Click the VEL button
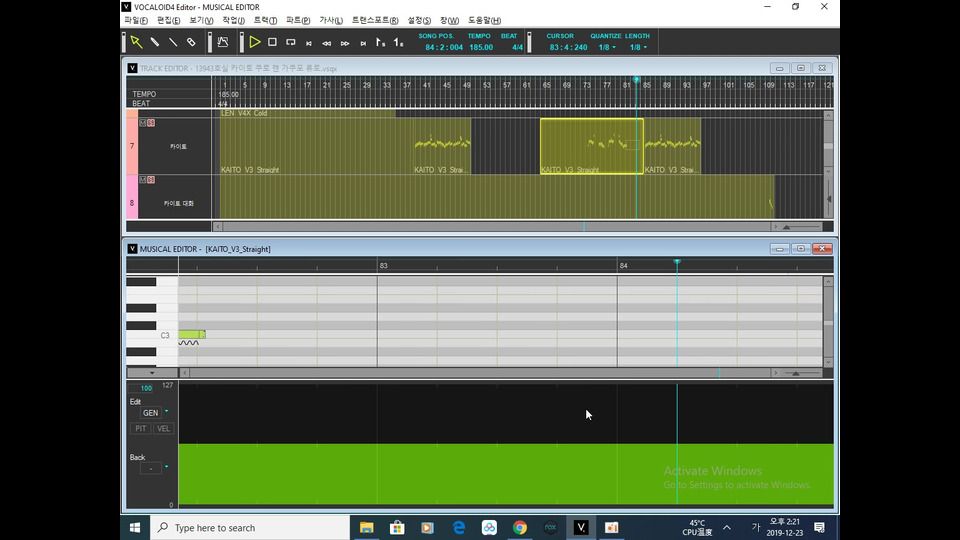The width and height of the screenshot is (960, 540). pos(163,429)
